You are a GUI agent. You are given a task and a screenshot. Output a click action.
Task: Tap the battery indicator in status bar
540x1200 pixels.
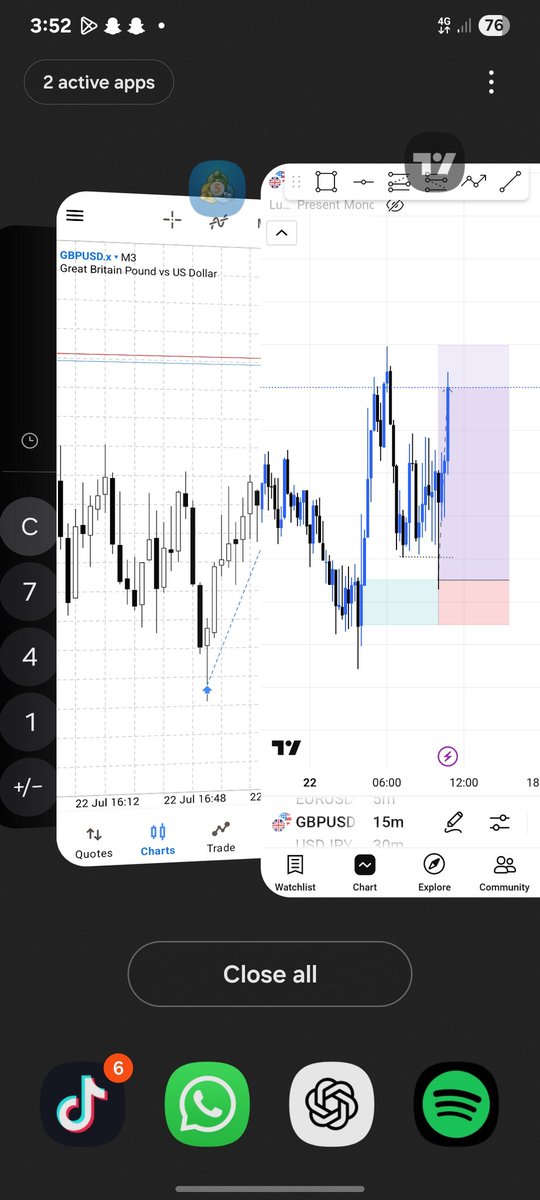point(493,26)
